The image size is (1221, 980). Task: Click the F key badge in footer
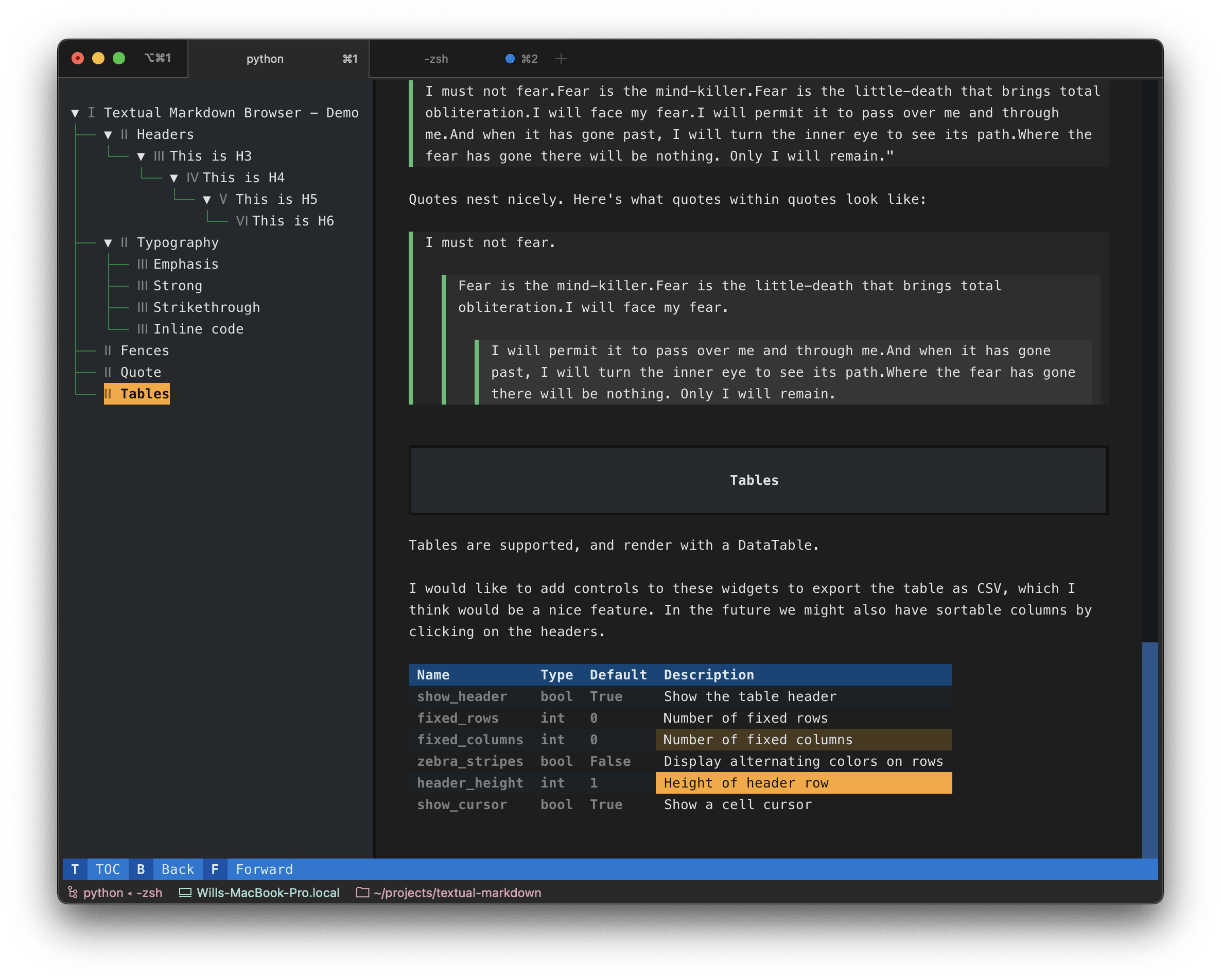tap(215, 869)
